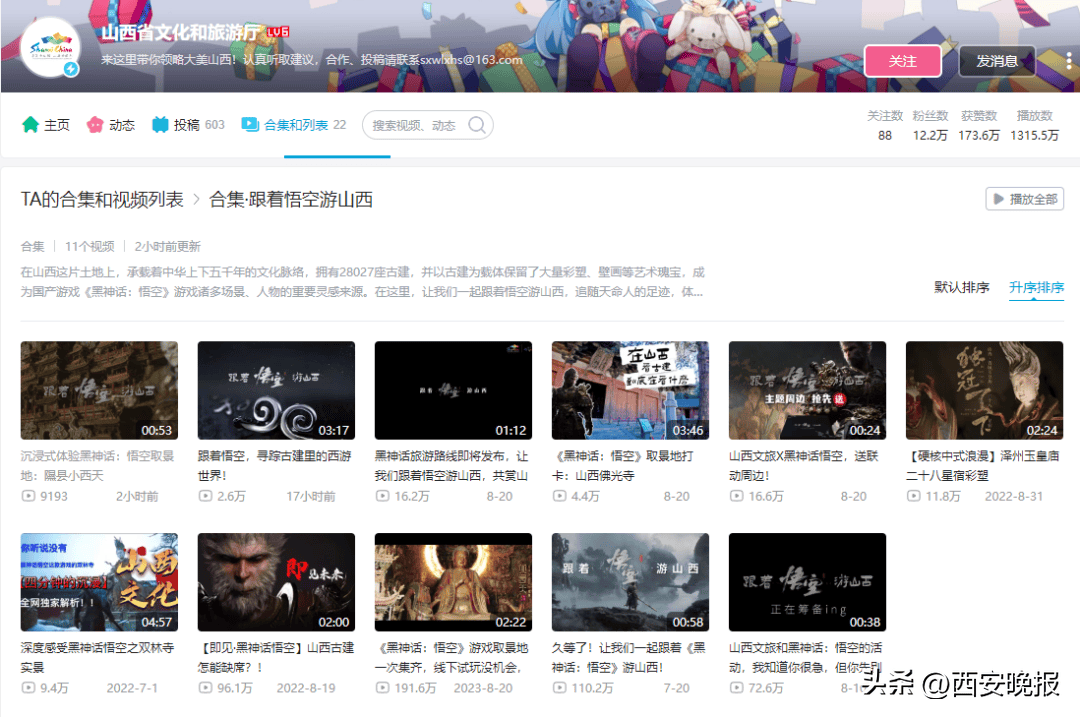
Task: Click the 11个视频 count label
Action: click(90, 247)
